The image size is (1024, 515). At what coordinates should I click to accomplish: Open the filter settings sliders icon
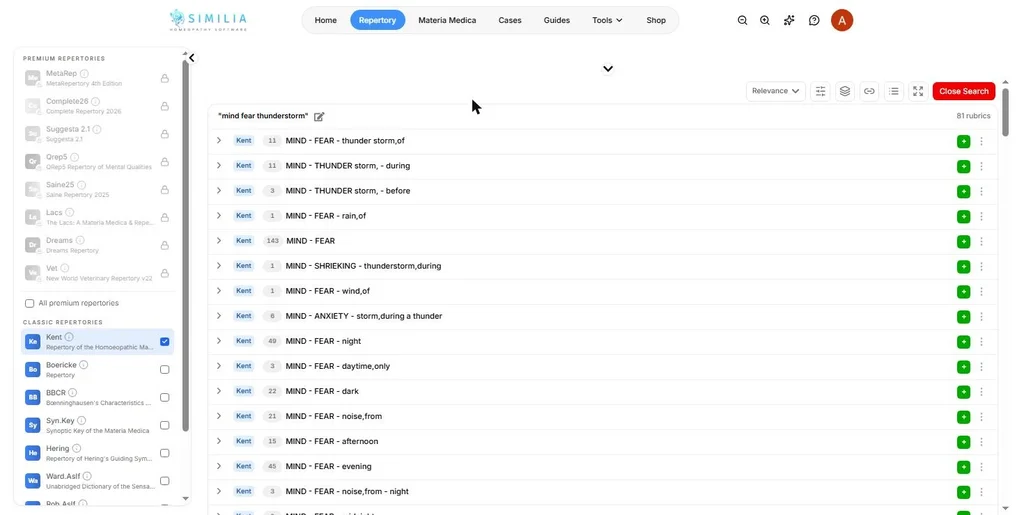point(820,91)
